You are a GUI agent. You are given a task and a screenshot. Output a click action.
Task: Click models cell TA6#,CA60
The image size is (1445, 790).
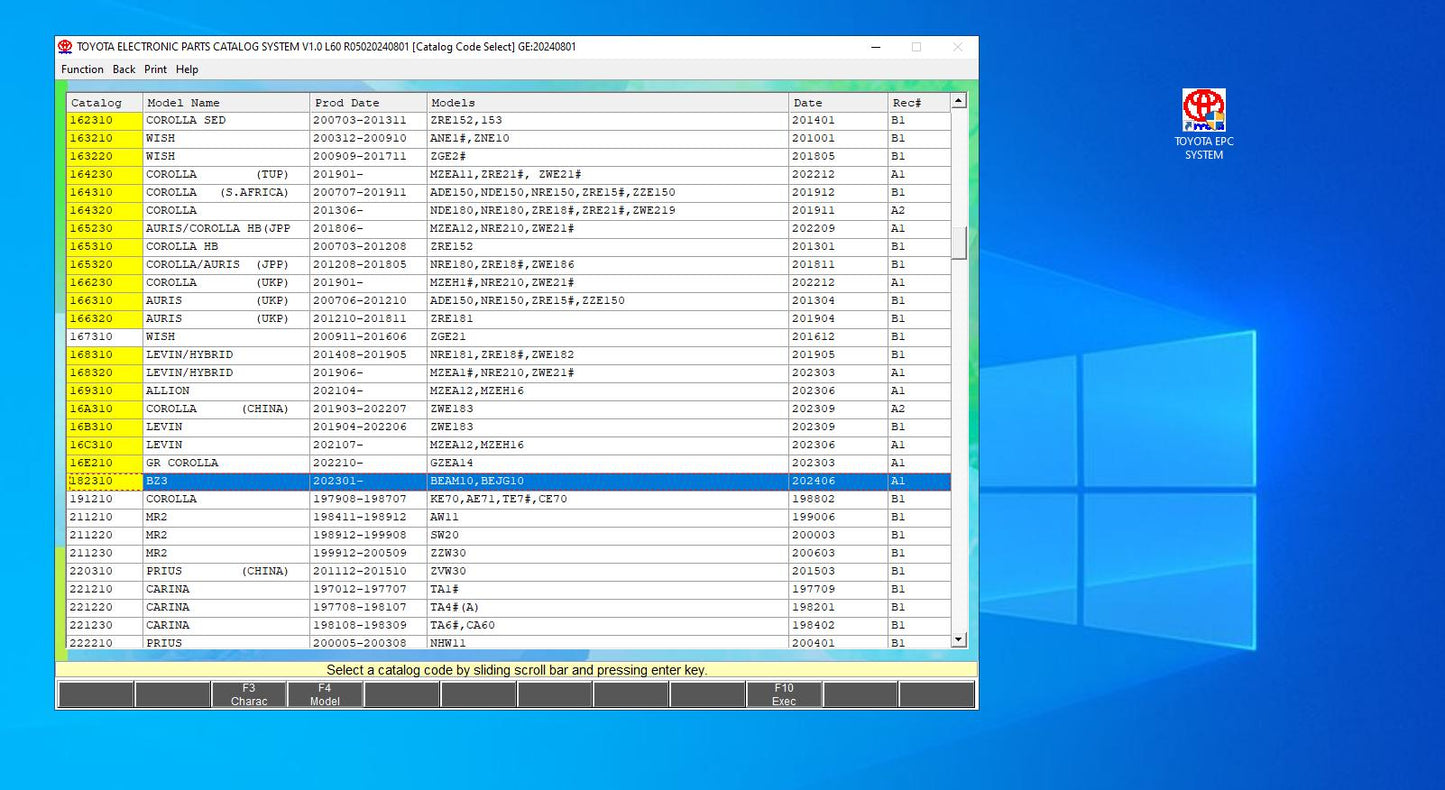click(608, 625)
